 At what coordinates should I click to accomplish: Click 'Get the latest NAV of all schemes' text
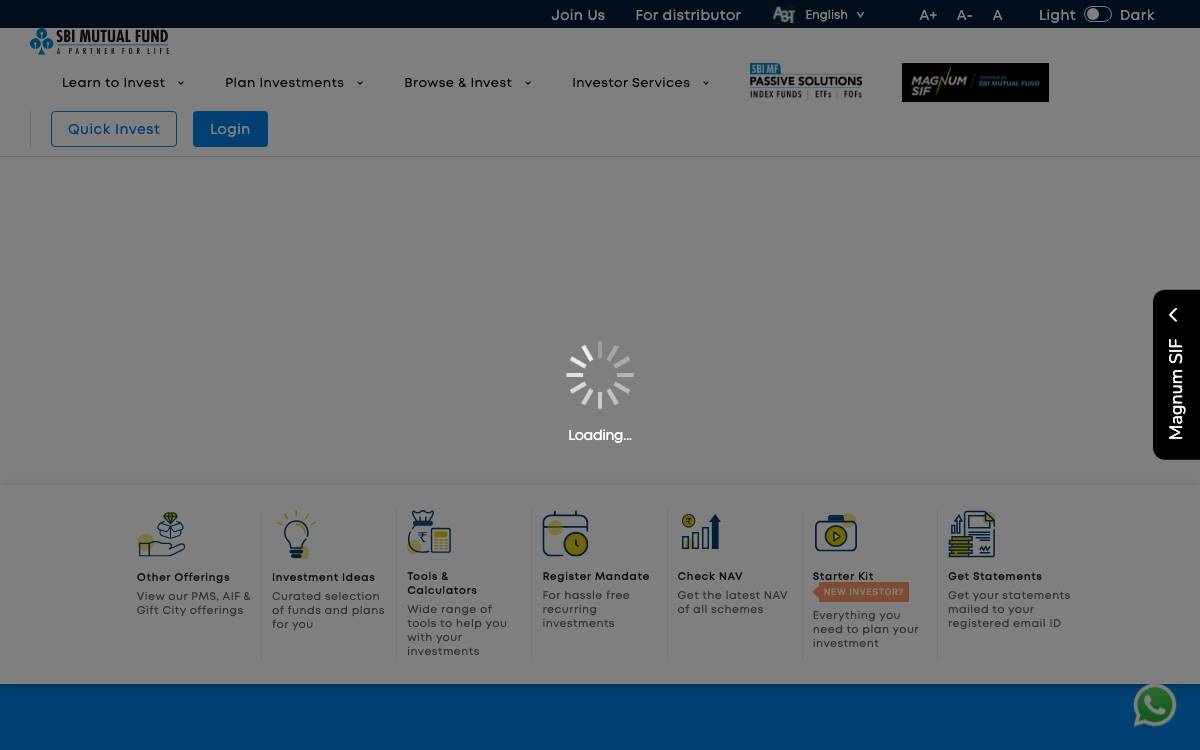click(732, 602)
